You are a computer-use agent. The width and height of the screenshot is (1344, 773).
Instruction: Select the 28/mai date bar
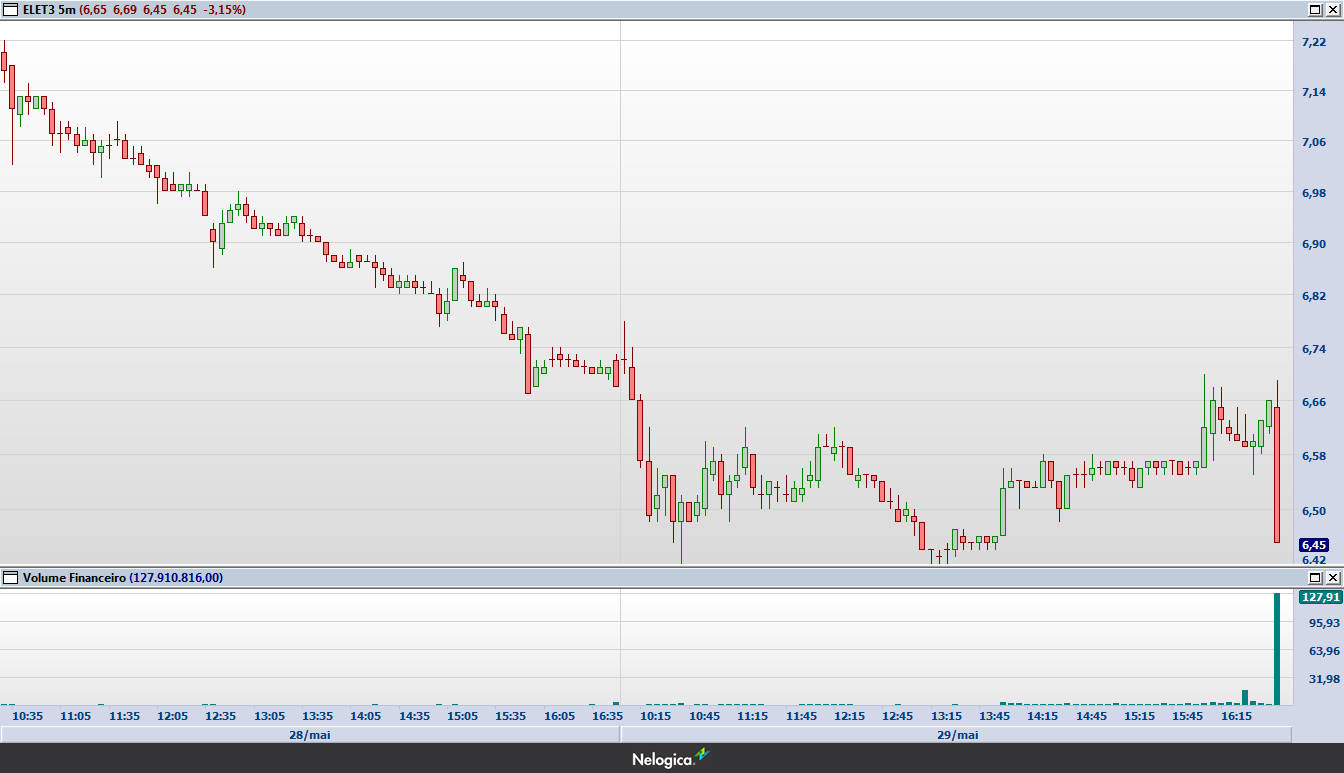310,734
